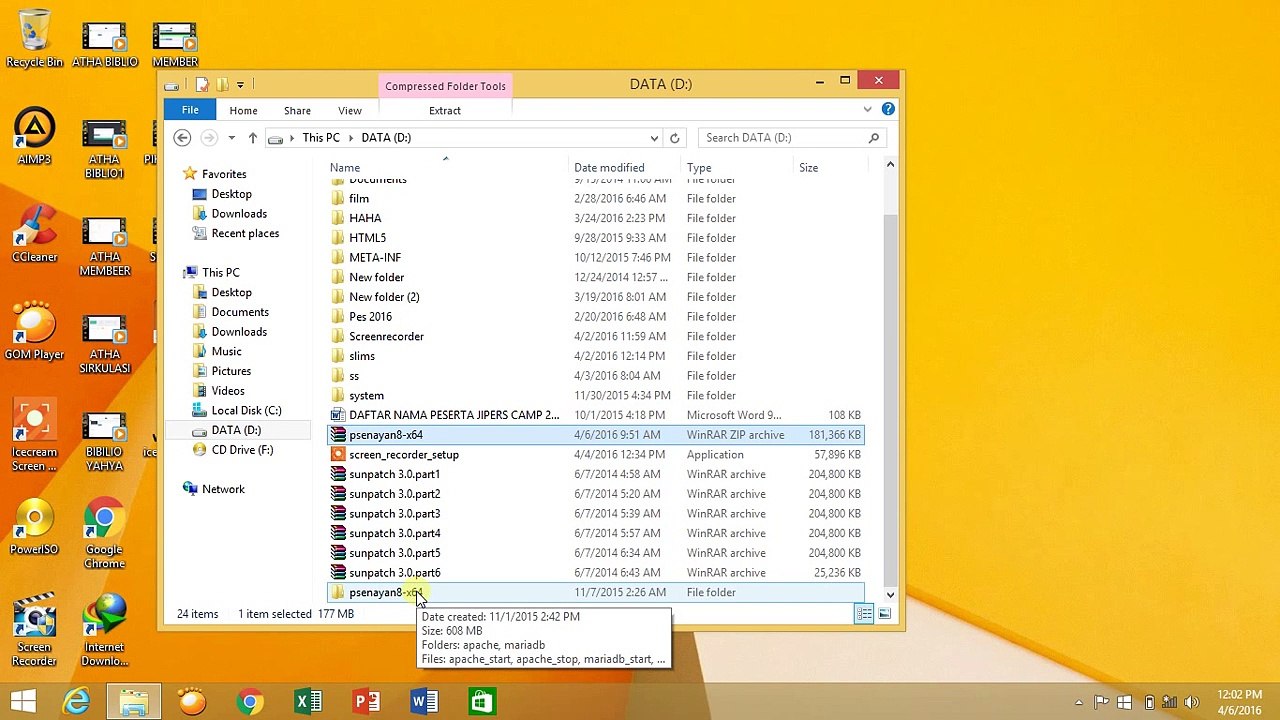Go up one folder level
This screenshot has height=720, width=1280.
252,138
